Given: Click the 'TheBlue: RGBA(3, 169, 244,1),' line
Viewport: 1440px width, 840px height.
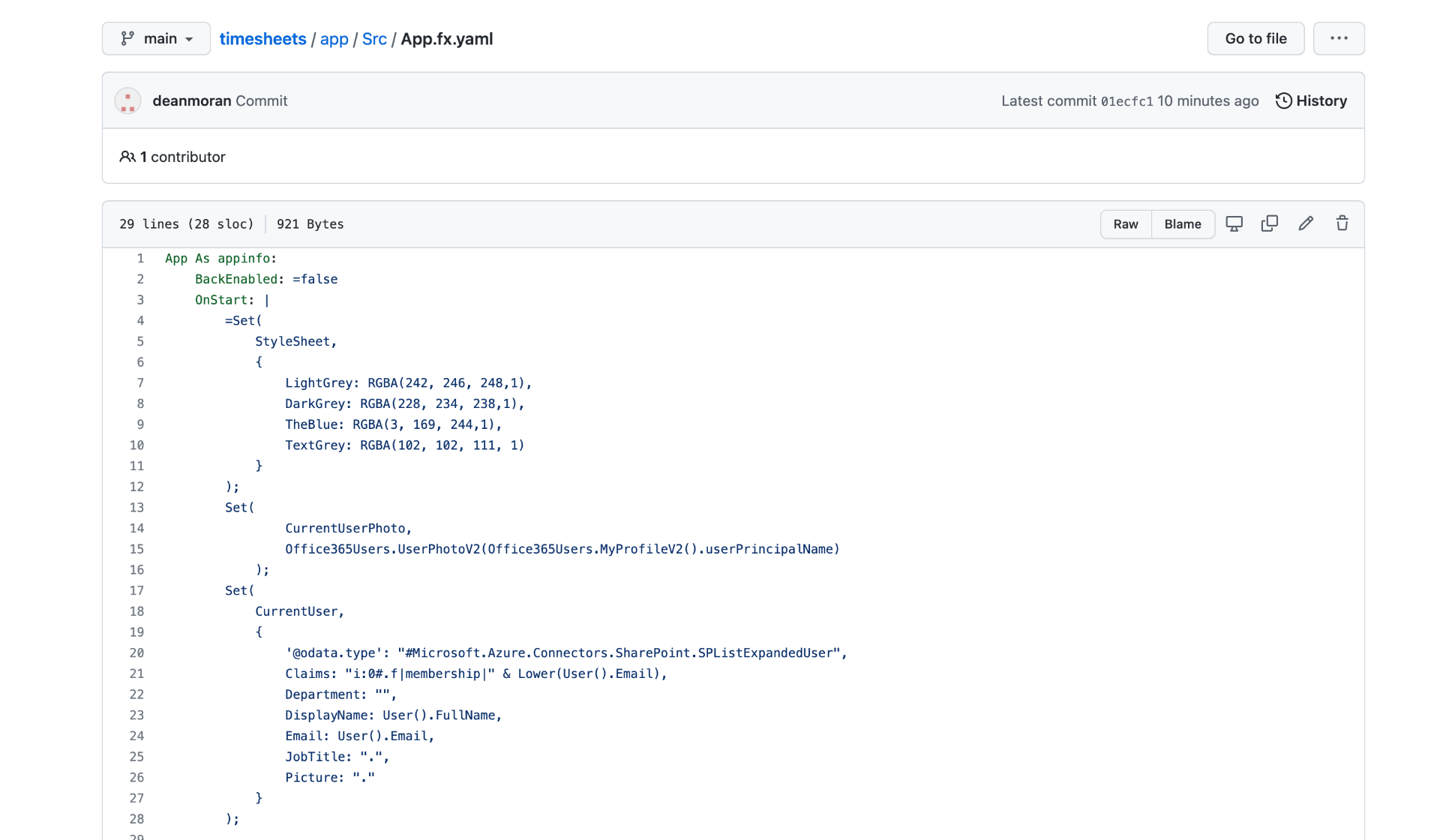Looking at the screenshot, I should tap(393, 424).
